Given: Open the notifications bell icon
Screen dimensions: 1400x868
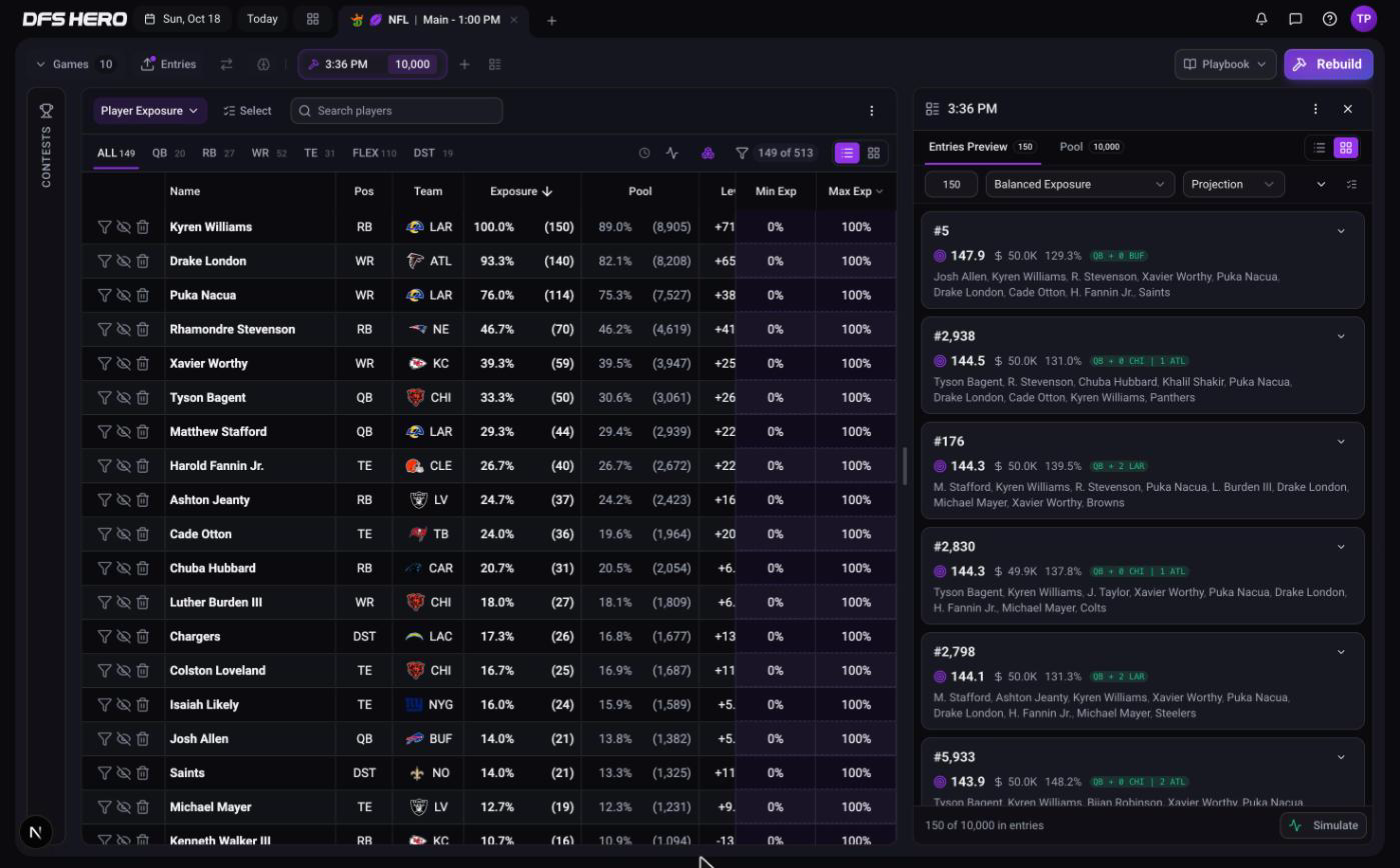Looking at the screenshot, I should (1262, 19).
